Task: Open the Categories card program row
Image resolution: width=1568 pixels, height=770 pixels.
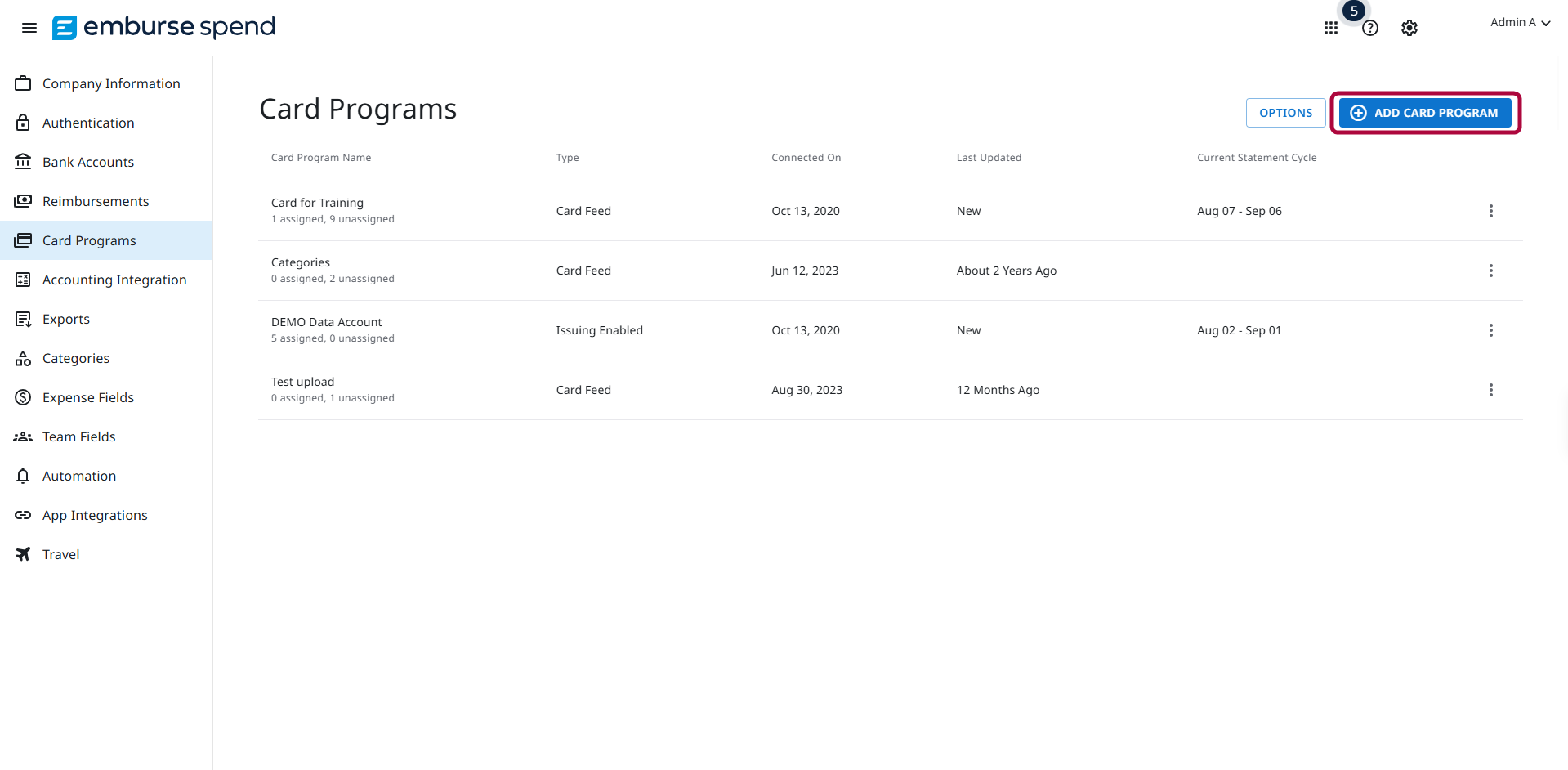Action: pos(891,271)
